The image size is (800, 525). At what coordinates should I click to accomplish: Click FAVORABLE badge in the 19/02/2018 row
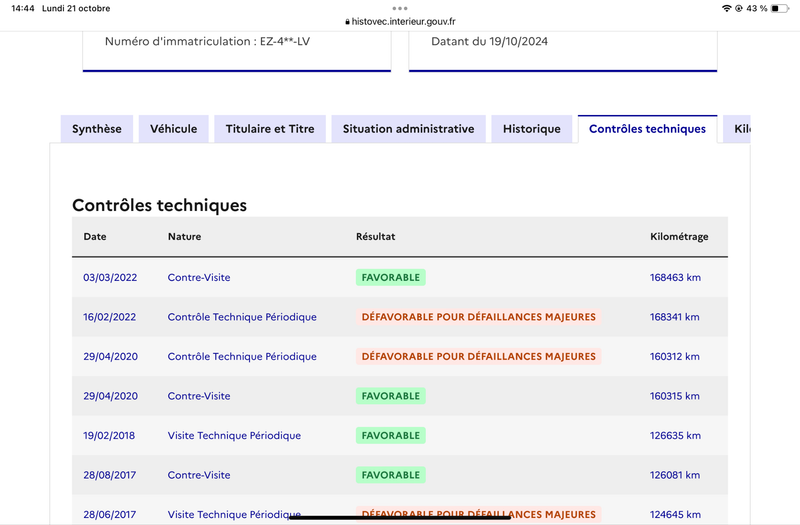[391, 436]
